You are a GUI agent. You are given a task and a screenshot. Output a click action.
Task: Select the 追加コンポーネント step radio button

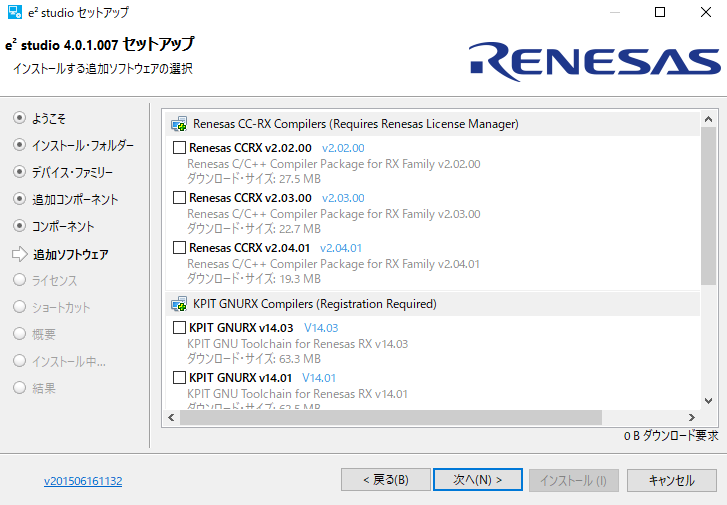coord(19,199)
